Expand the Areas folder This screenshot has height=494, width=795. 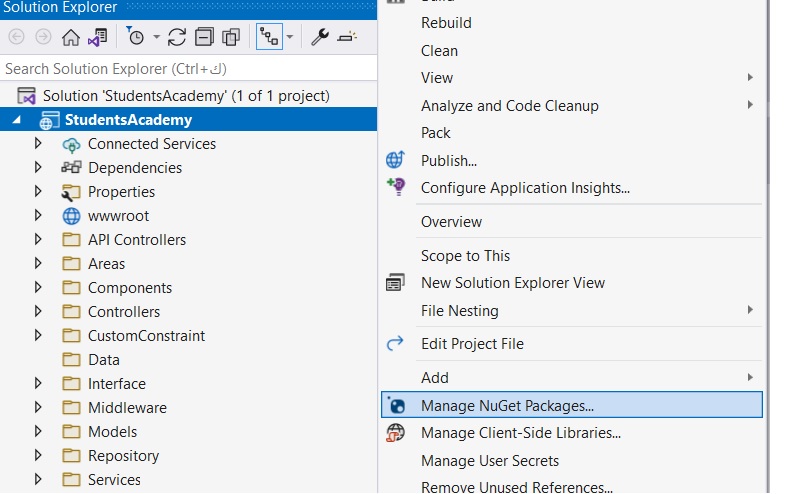[x=38, y=263]
